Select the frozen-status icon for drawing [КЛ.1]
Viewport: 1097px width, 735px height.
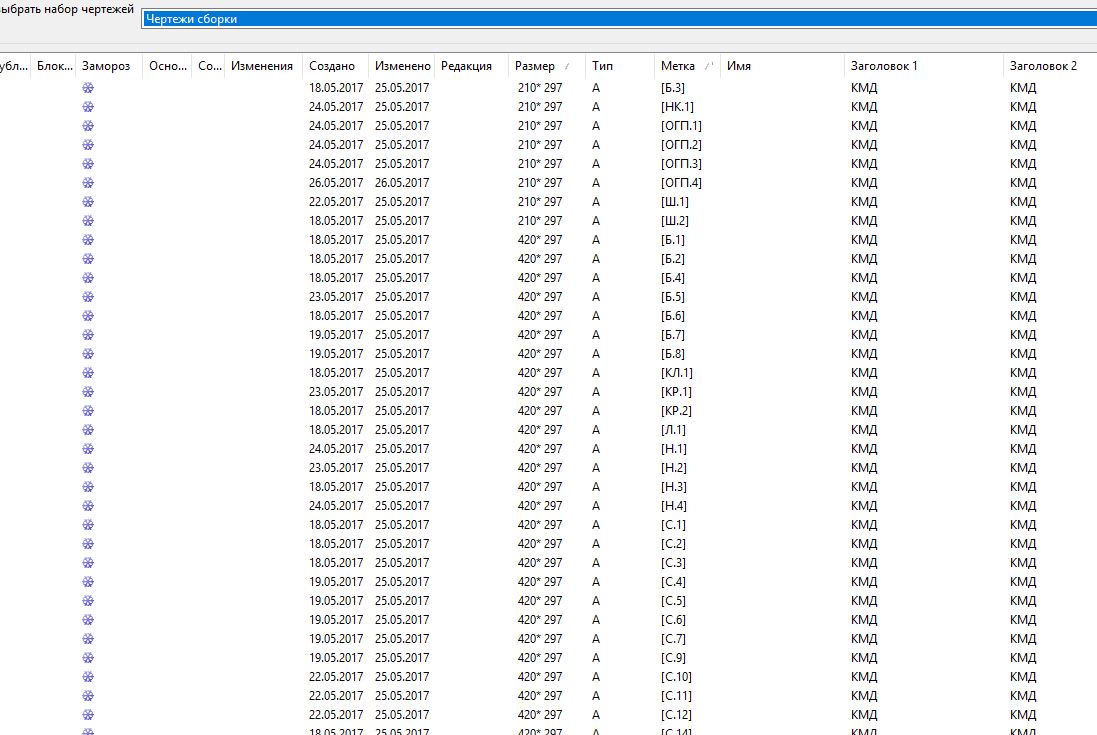click(88, 373)
